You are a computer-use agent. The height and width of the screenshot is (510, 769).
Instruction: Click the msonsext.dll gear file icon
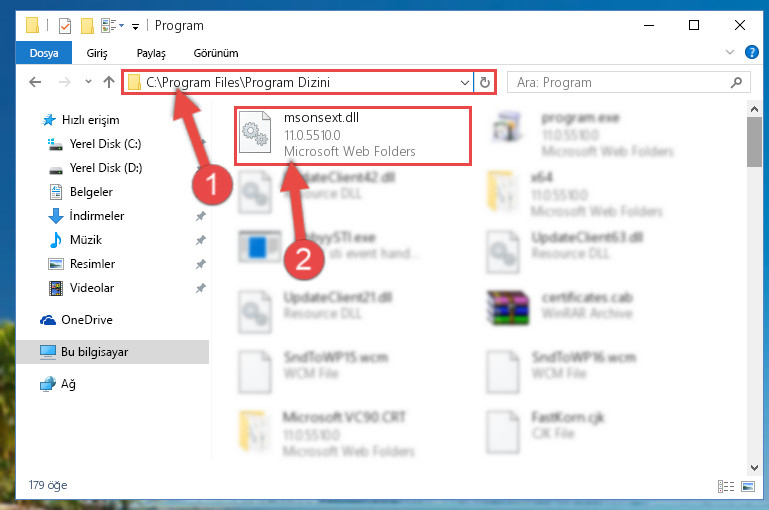[255, 132]
